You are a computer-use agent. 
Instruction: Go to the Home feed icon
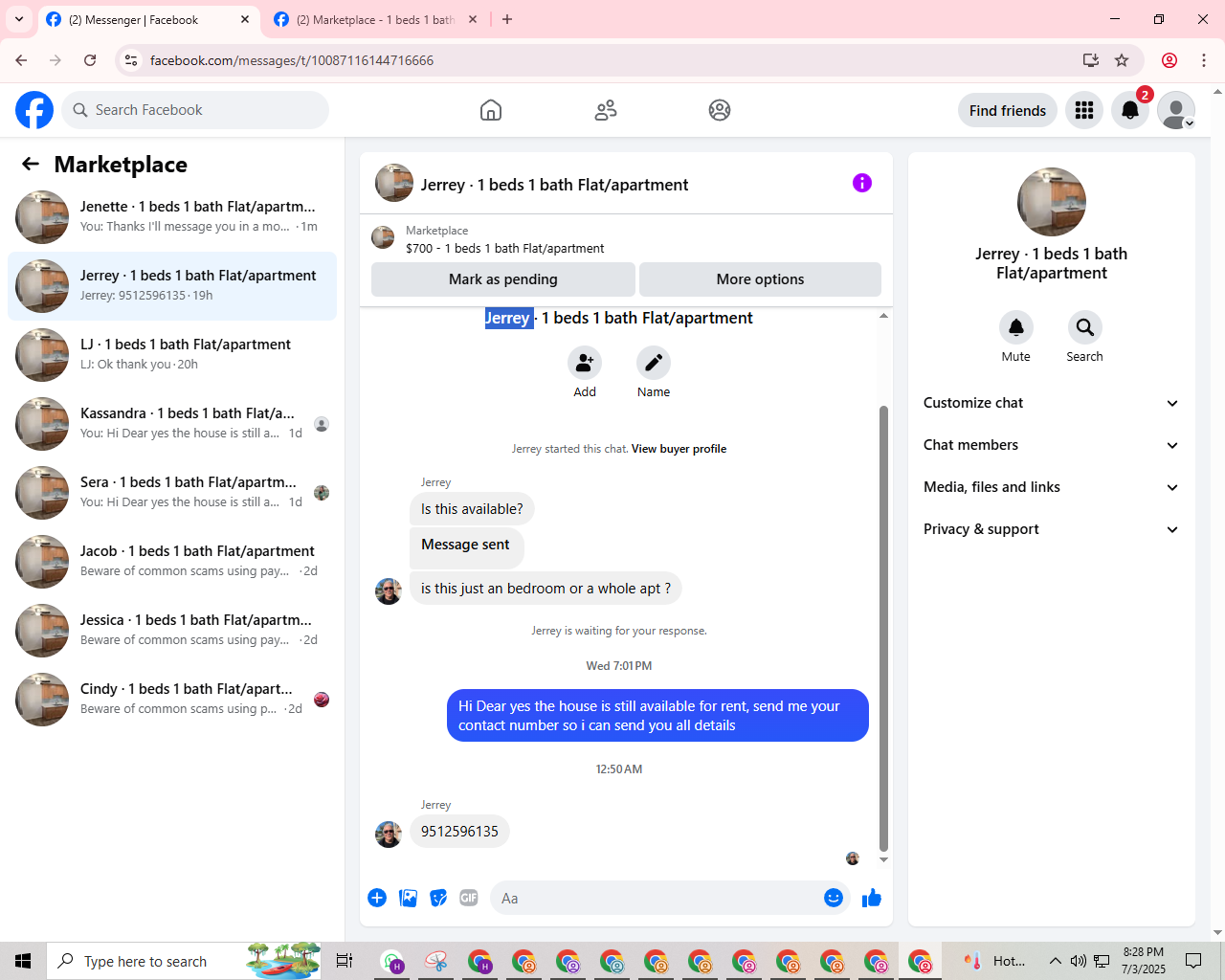[491, 110]
